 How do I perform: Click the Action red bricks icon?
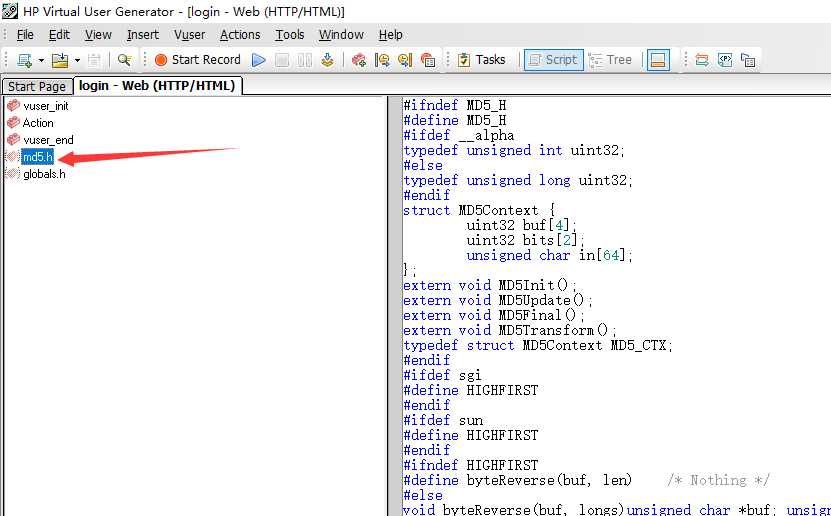click(13, 122)
